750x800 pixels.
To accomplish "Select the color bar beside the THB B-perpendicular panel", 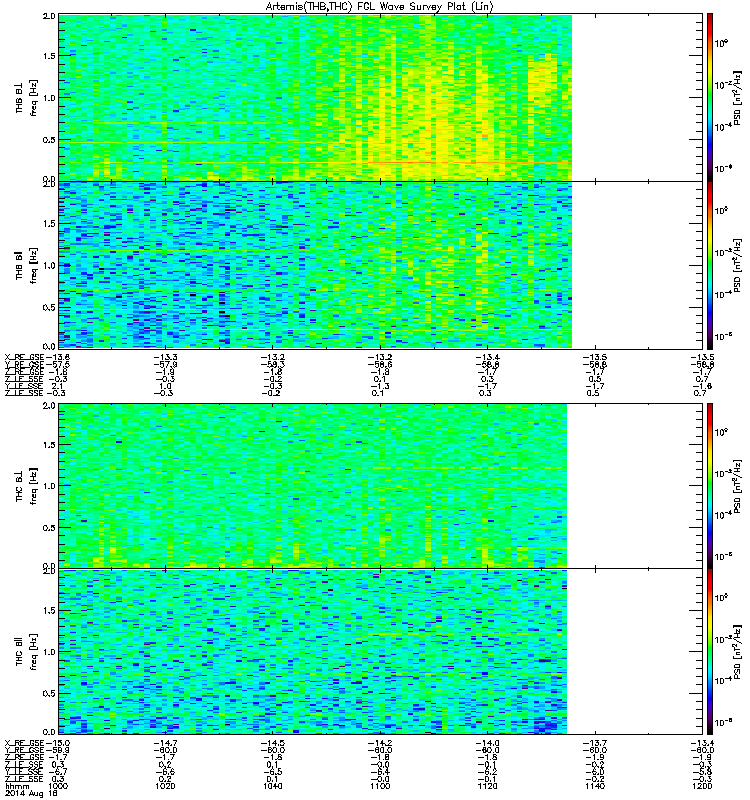I will coord(709,97).
